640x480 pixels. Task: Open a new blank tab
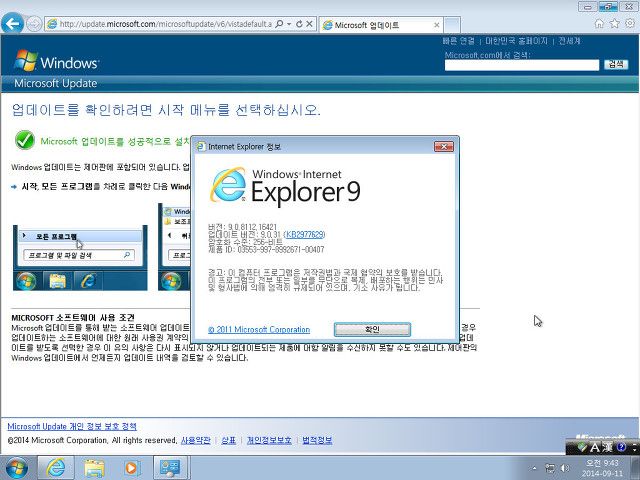pos(452,24)
